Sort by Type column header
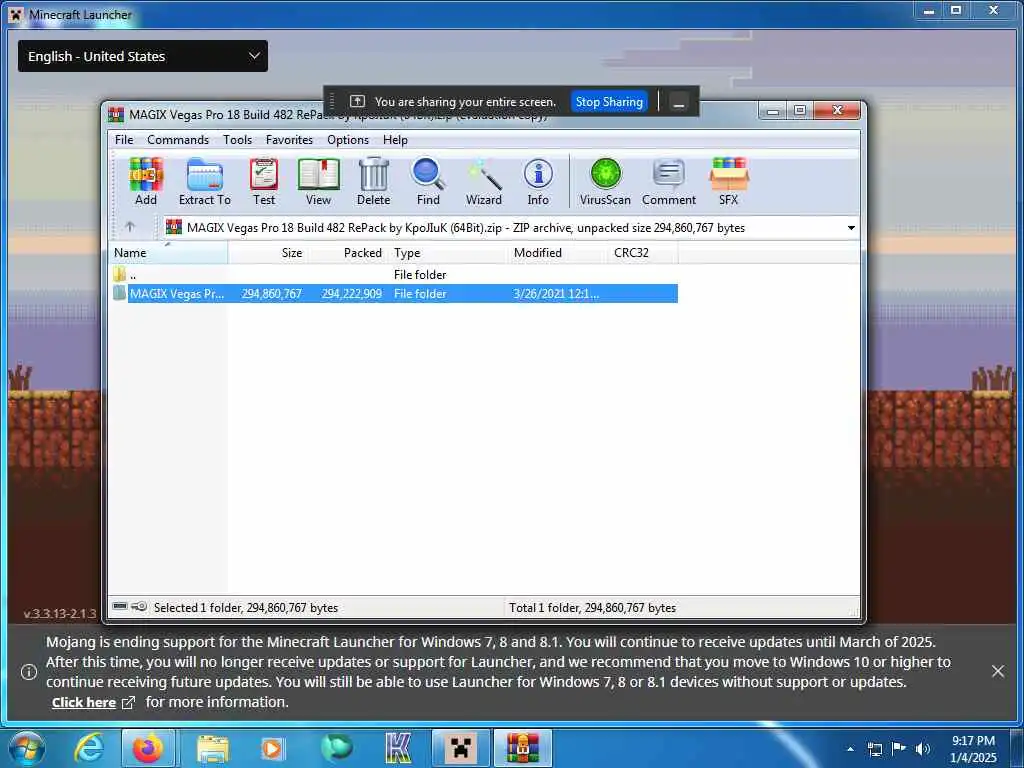This screenshot has height=768, width=1024. click(448, 253)
